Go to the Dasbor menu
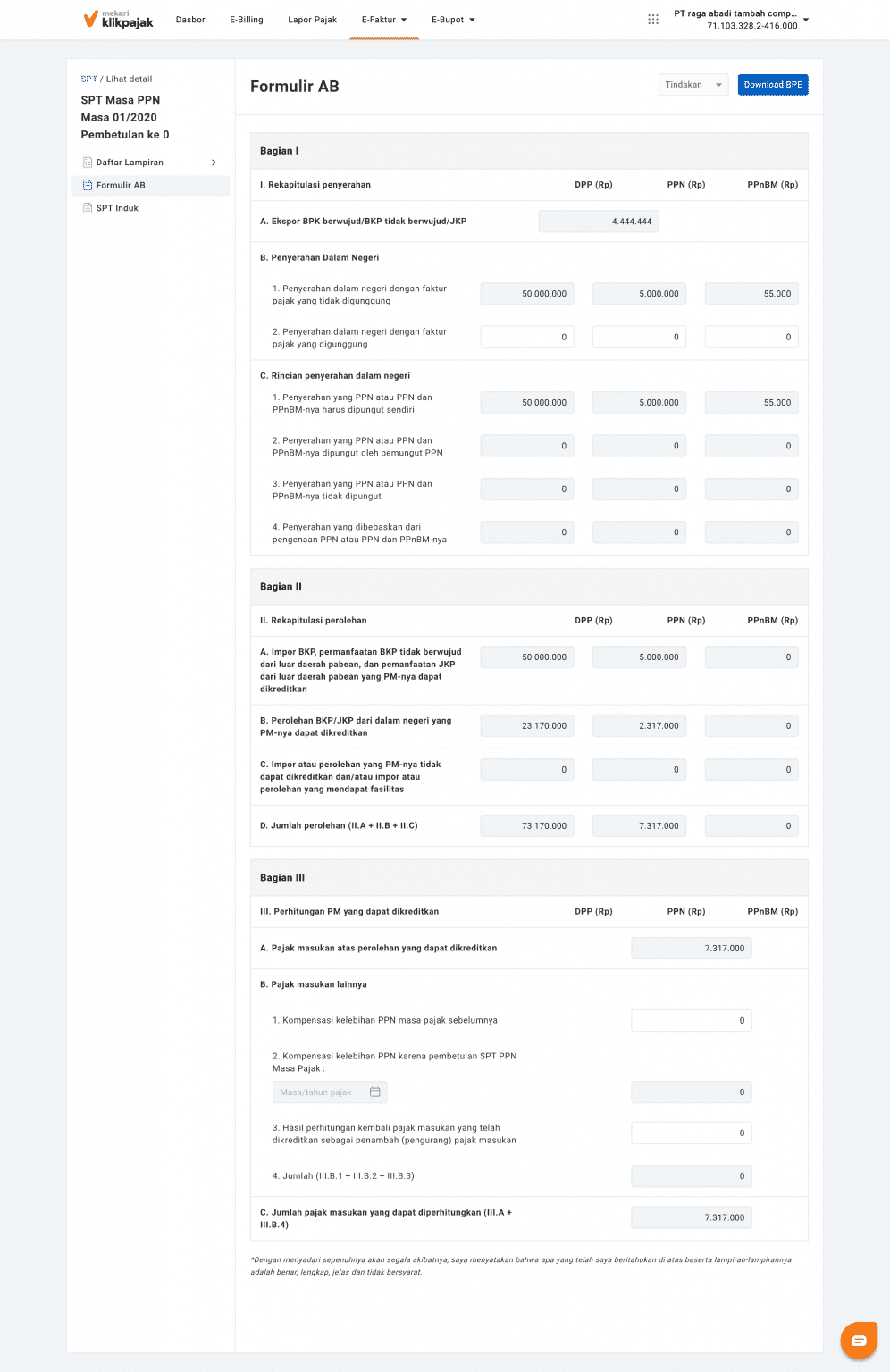890x1372 pixels. coord(190,20)
